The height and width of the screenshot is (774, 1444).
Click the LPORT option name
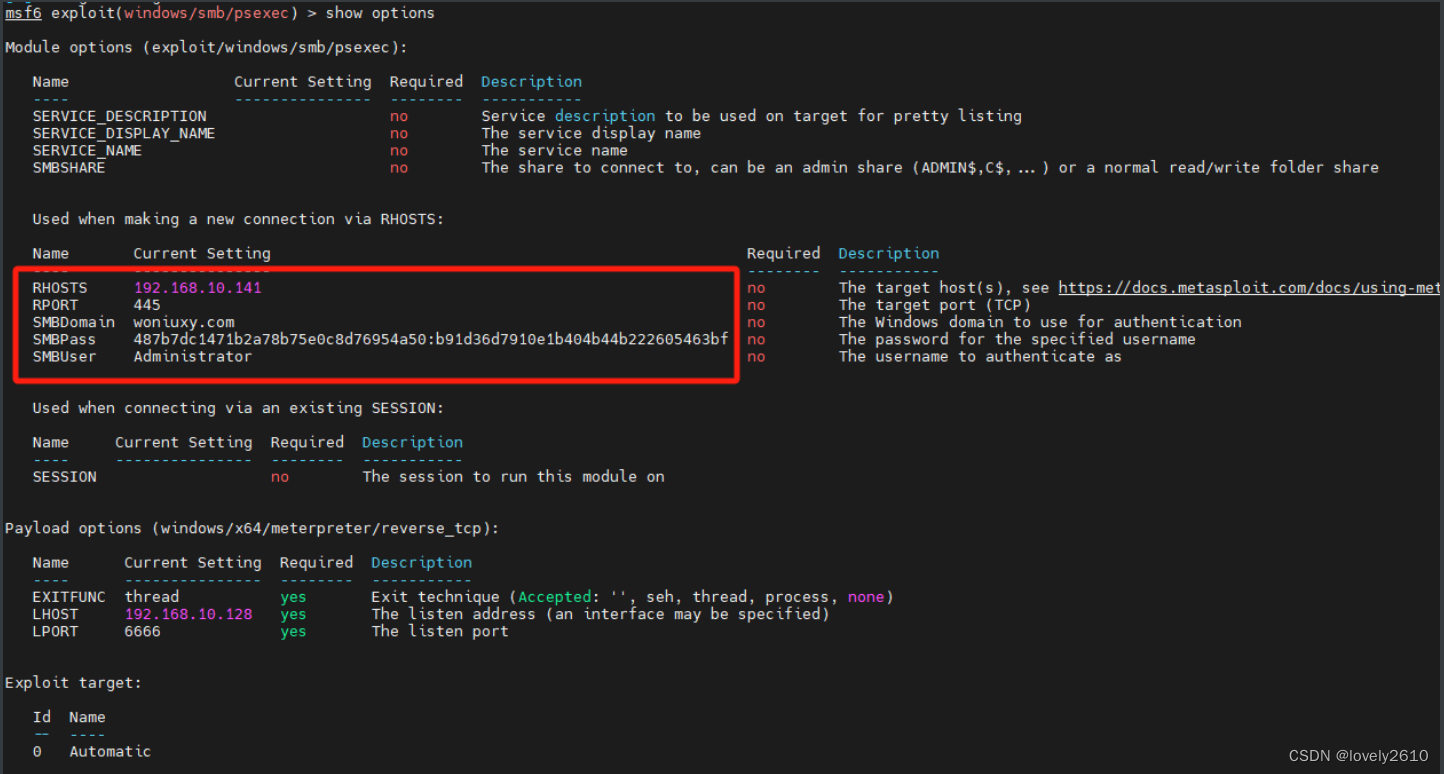pyautogui.click(x=55, y=631)
